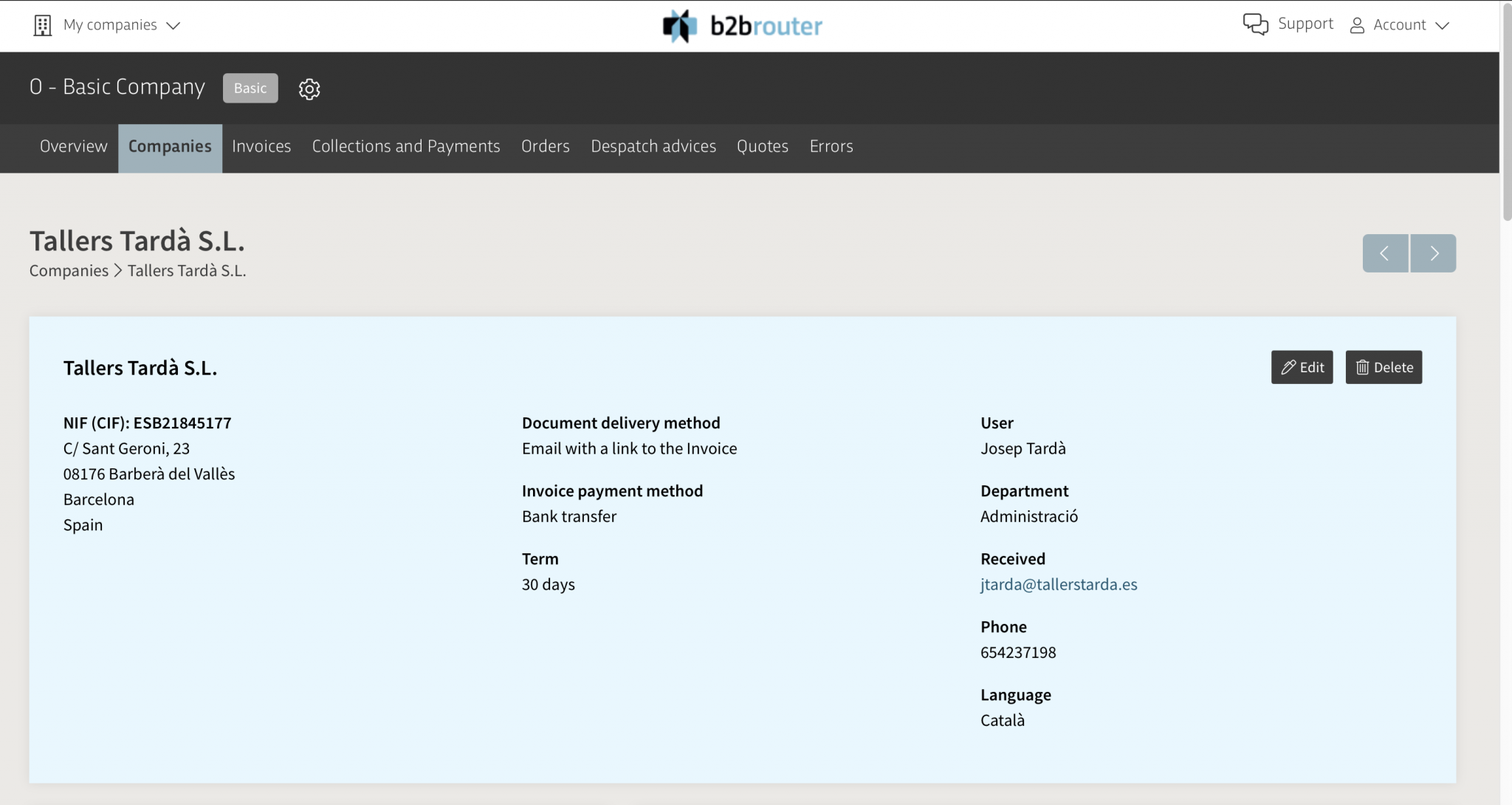Open Collections and Payments tab

[406, 146]
